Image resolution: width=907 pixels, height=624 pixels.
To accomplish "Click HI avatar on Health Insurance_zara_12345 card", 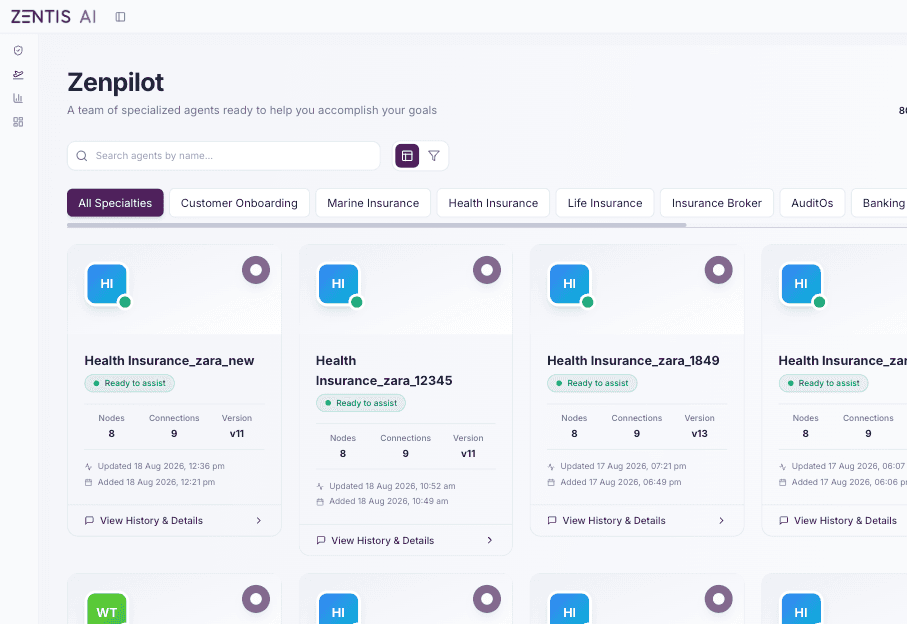I will pos(338,284).
